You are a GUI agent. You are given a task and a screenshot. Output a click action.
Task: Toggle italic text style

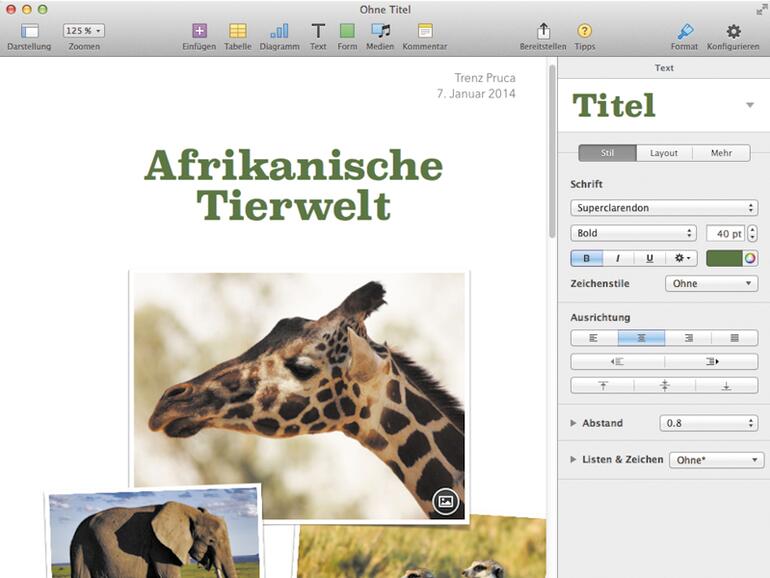pos(617,258)
